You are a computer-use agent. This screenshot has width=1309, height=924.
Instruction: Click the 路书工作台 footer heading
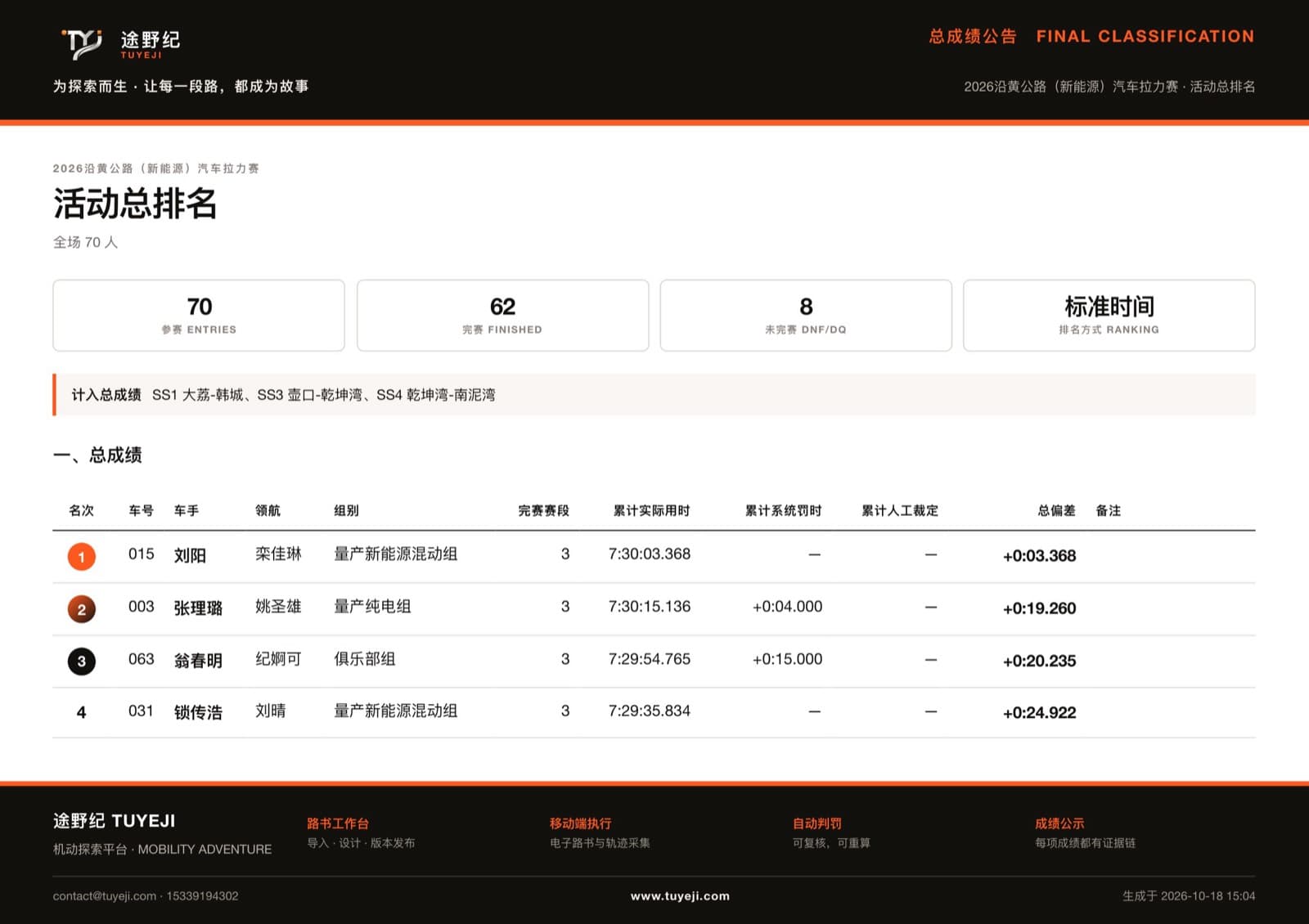coord(338,823)
